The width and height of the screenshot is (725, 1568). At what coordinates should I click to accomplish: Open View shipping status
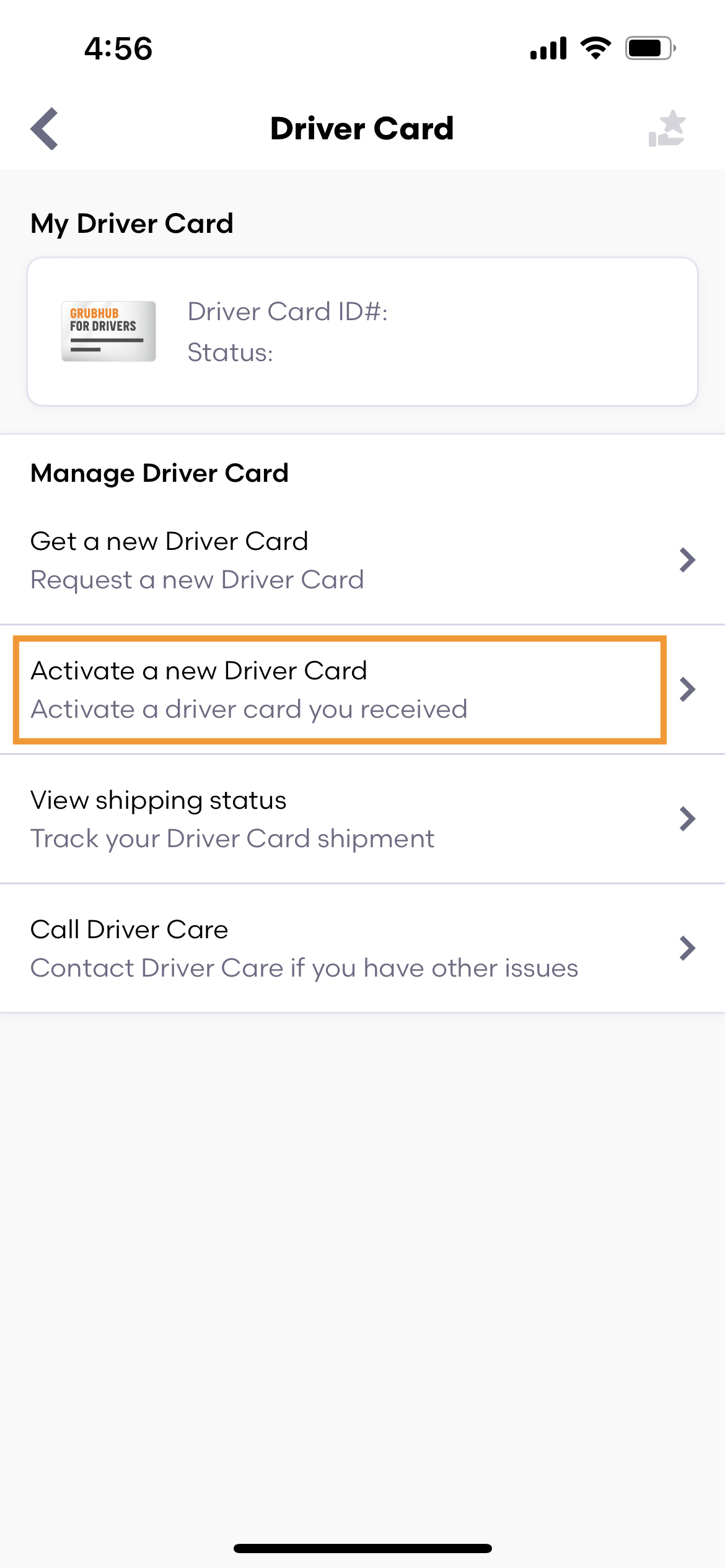[x=362, y=819]
